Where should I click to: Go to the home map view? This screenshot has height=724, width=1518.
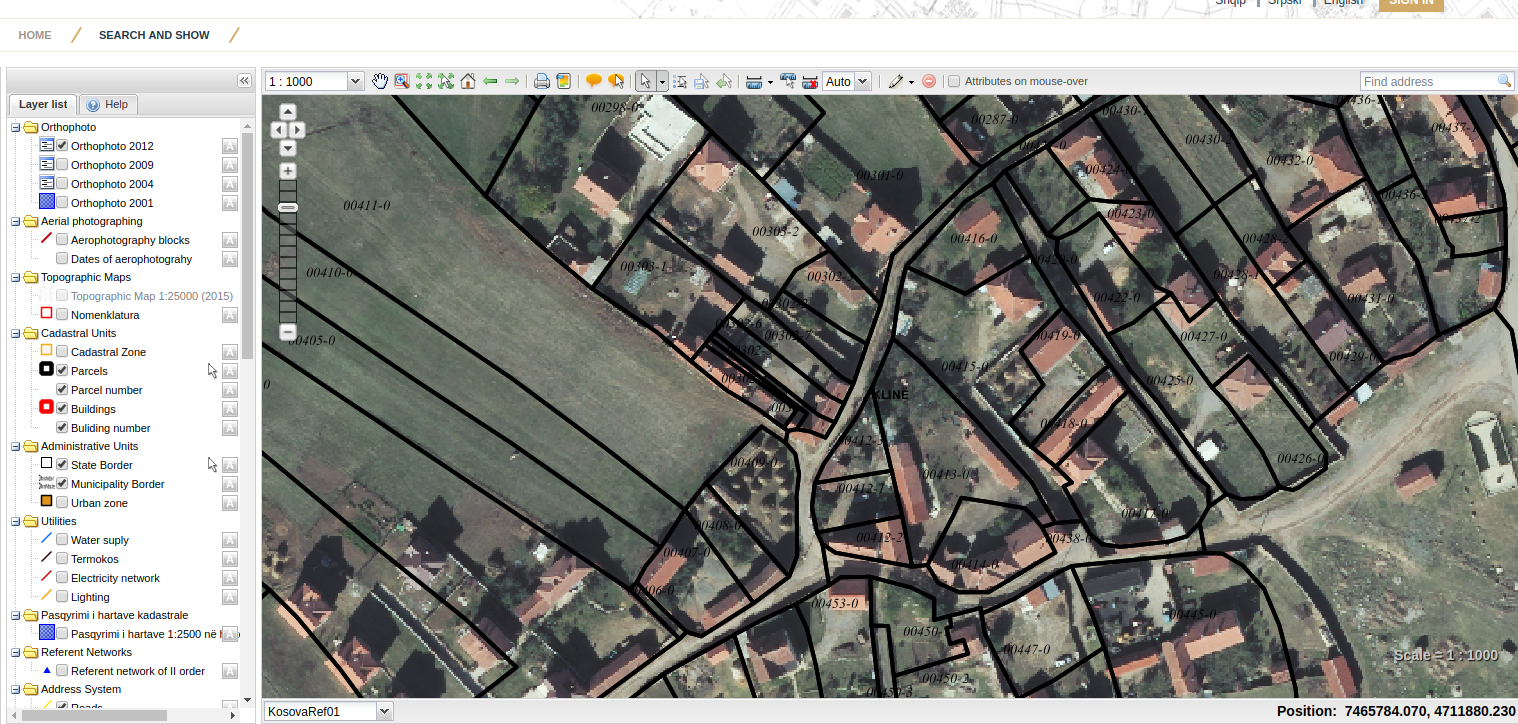(x=468, y=81)
